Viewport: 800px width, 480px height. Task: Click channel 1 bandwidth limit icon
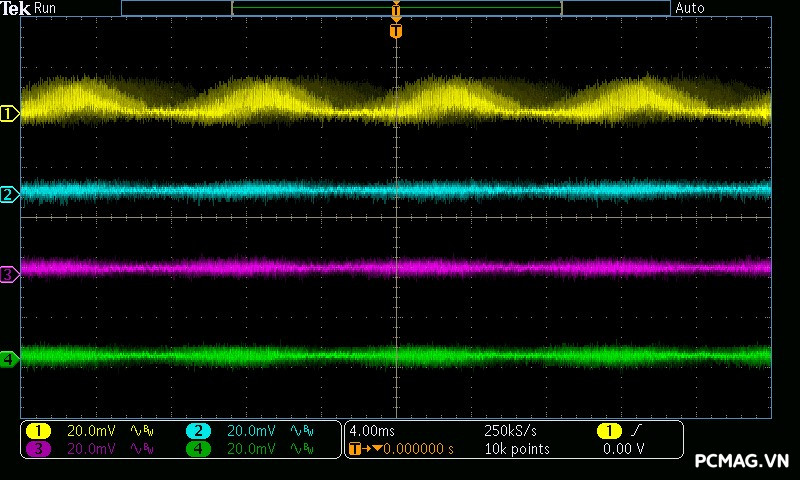click(143, 431)
